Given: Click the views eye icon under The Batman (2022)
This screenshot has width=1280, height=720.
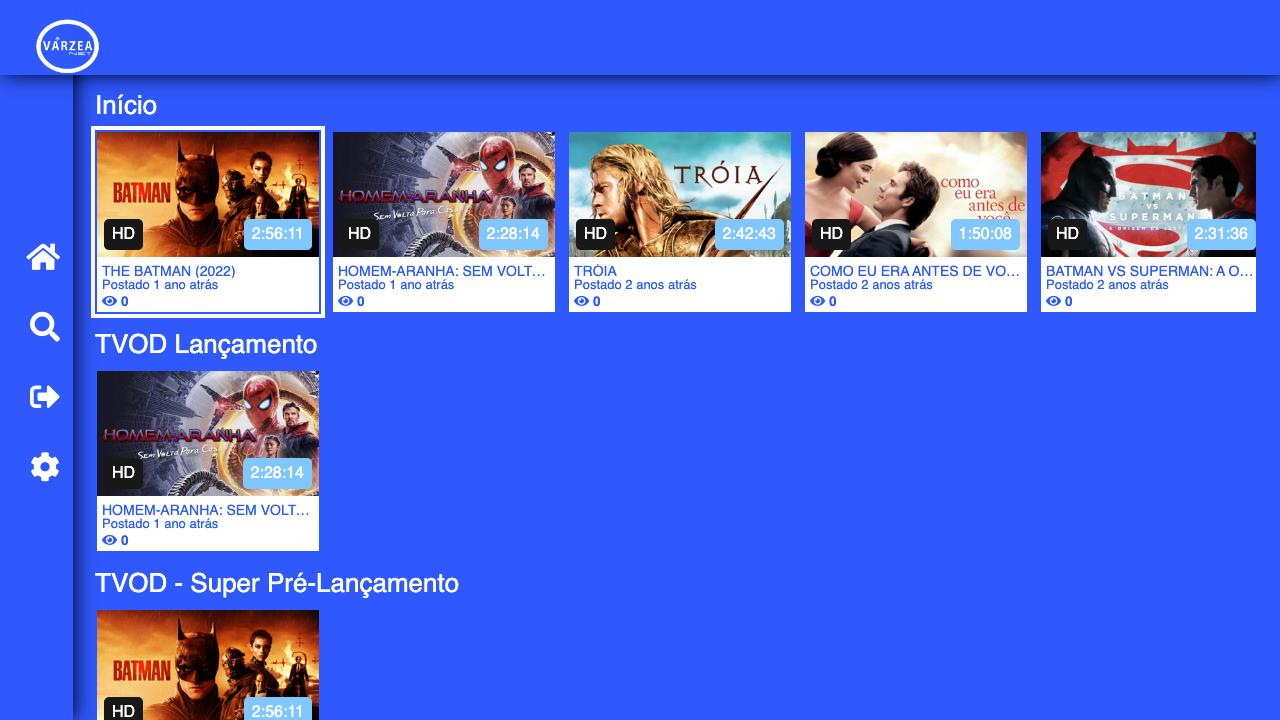Looking at the screenshot, I should (x=109, y=301).
